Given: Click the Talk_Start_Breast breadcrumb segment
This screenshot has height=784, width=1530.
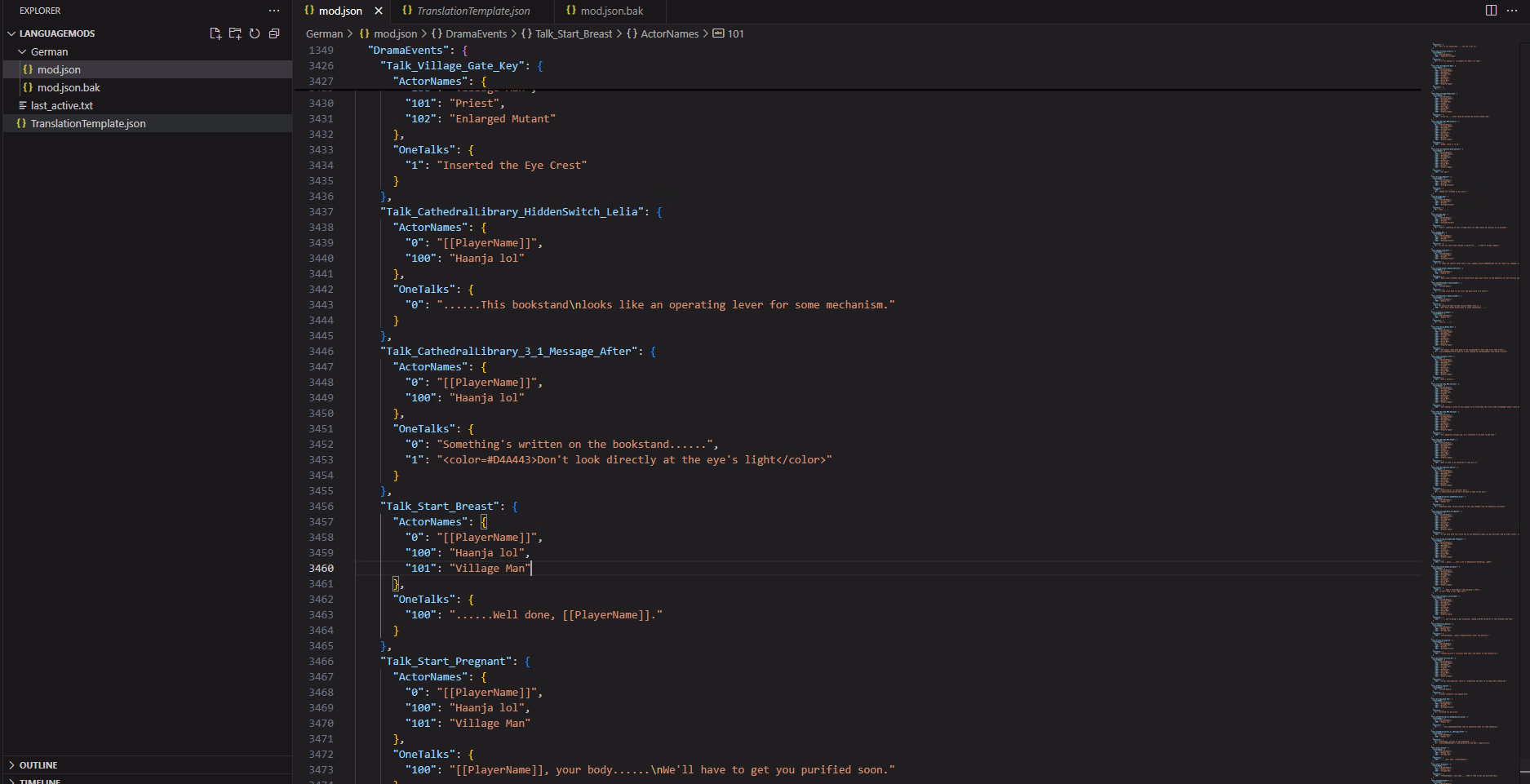Looking at the screenshot, I should [566, 33].
